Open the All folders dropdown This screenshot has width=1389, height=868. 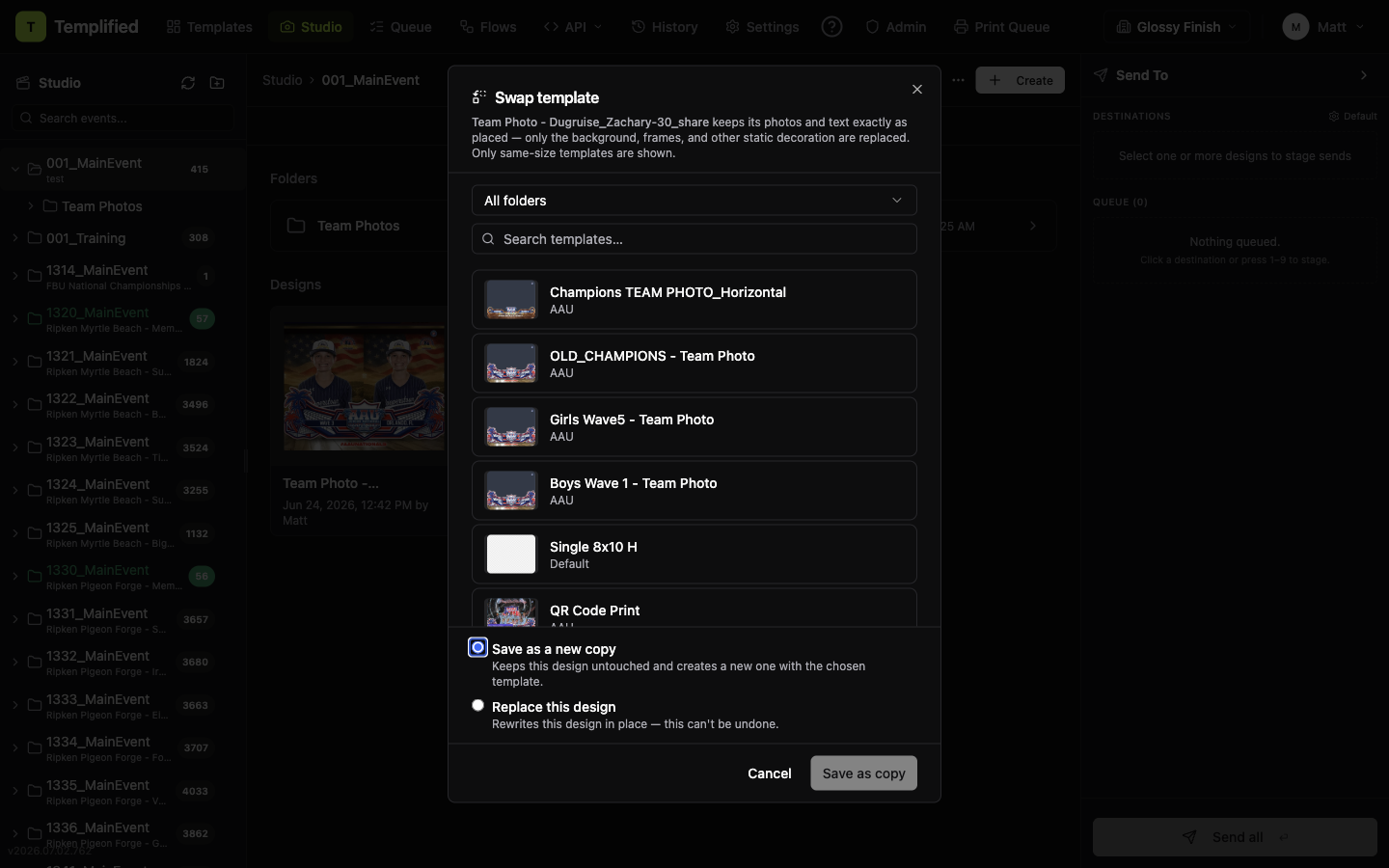click(694, 201)
